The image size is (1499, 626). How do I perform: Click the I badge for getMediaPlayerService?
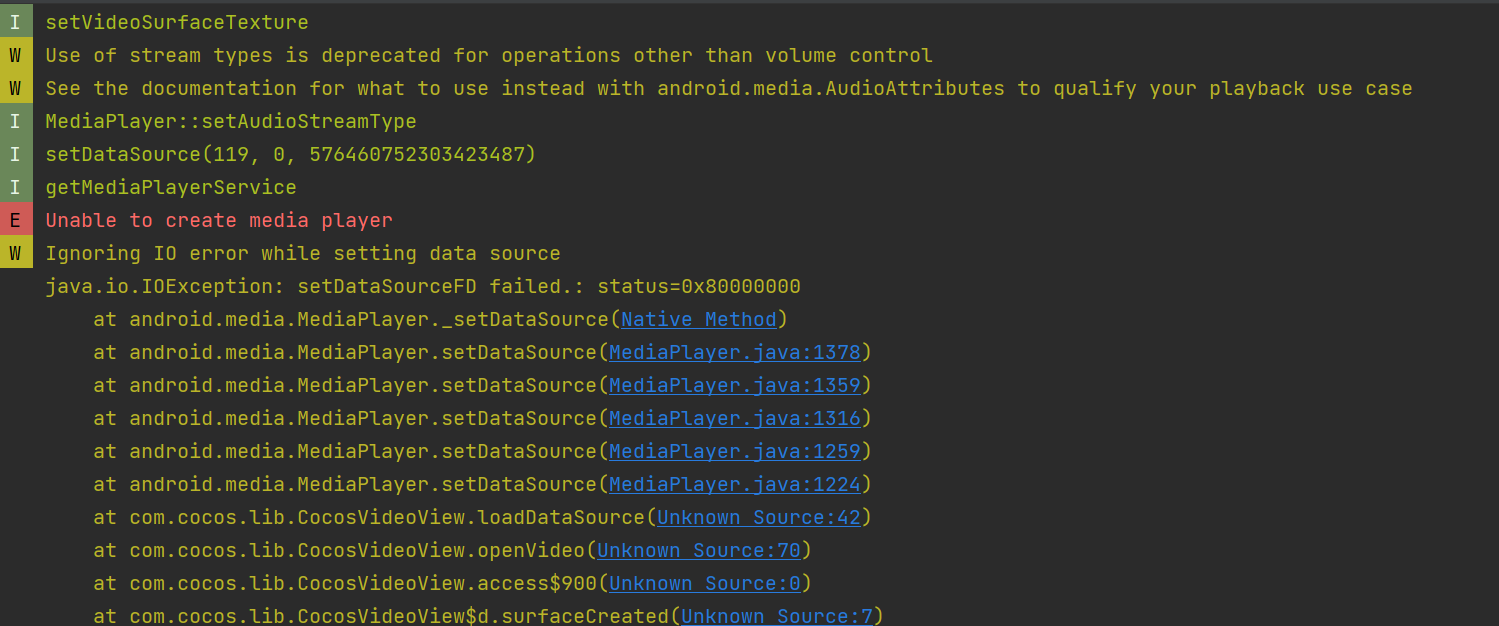coord(15,188)
